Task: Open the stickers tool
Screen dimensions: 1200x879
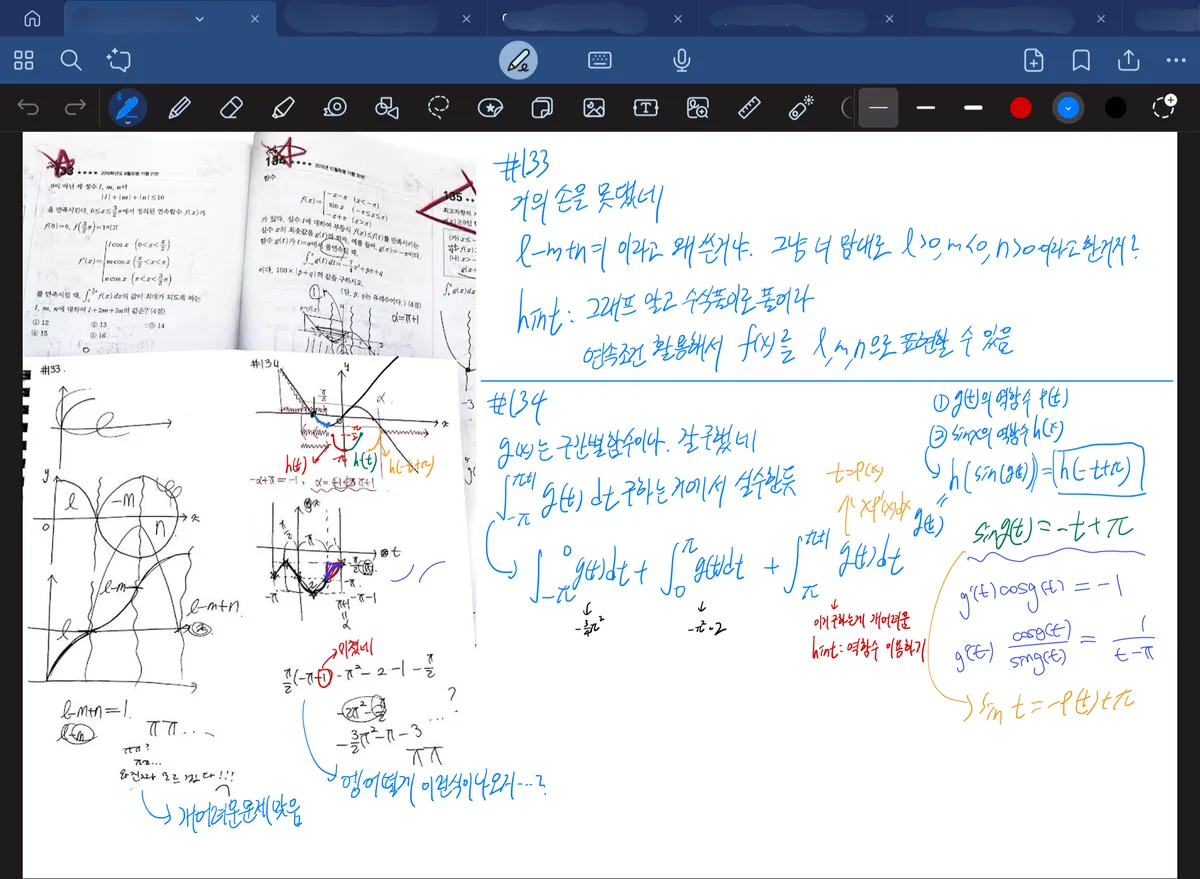Action: pyautogui.click(x=490, y=108)
